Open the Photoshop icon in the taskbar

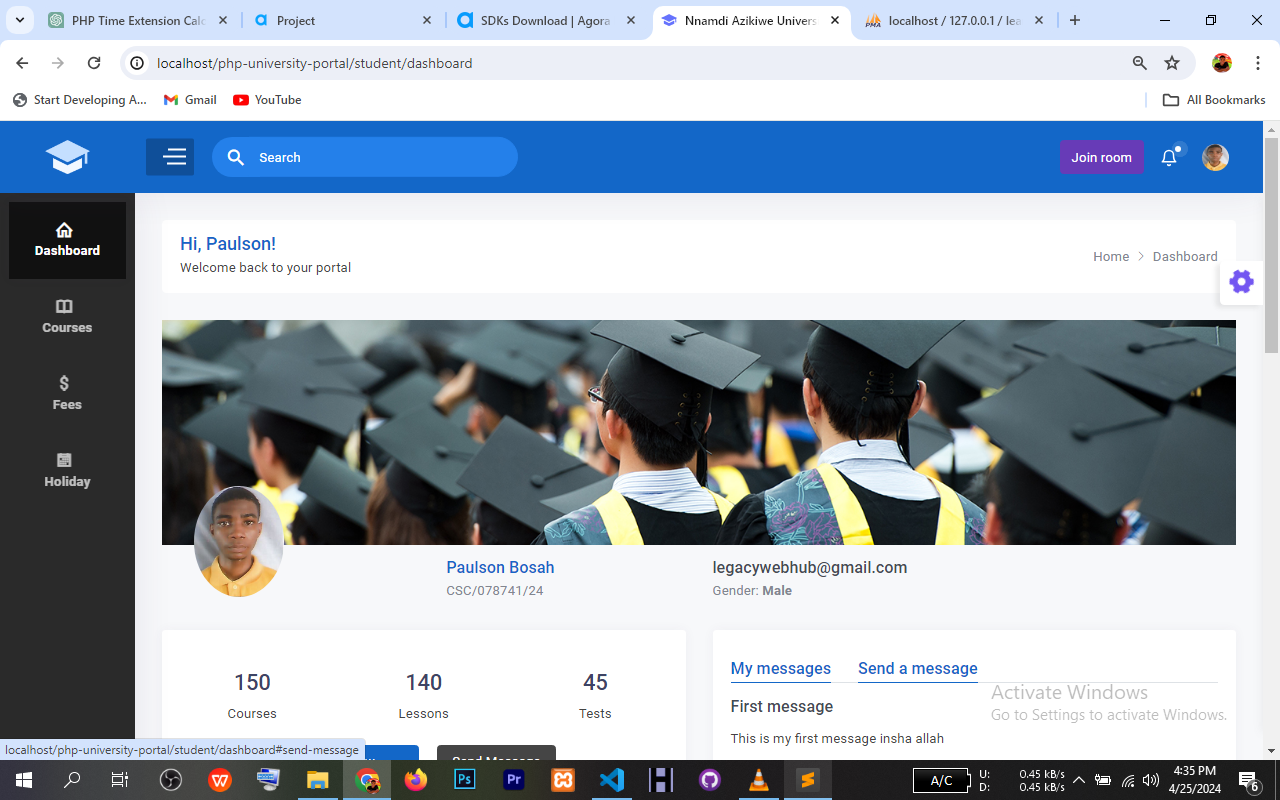(x=464, y=779)
